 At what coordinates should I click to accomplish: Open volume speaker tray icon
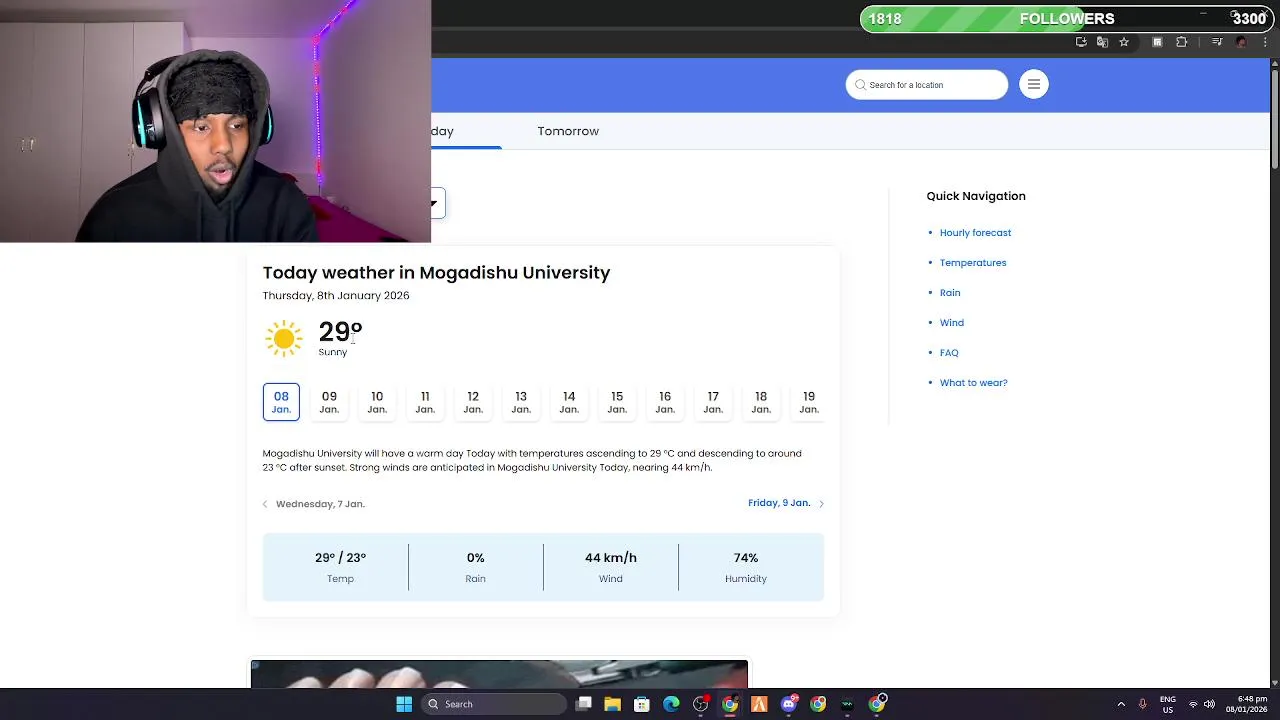tap(1209, 704)
